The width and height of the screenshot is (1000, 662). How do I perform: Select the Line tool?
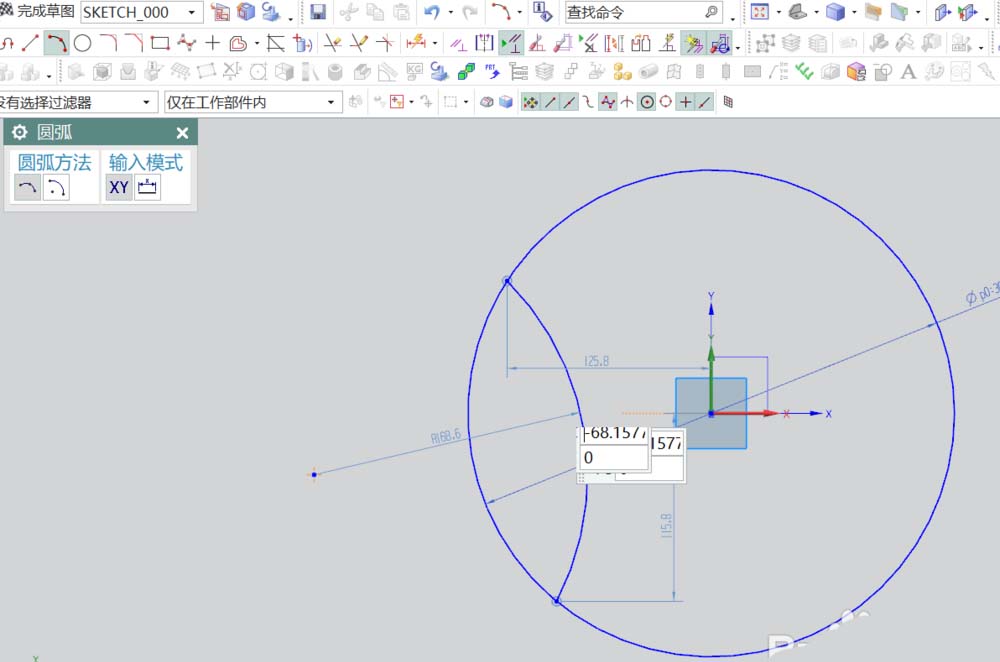pyautogui.click(x=31, y=43)
